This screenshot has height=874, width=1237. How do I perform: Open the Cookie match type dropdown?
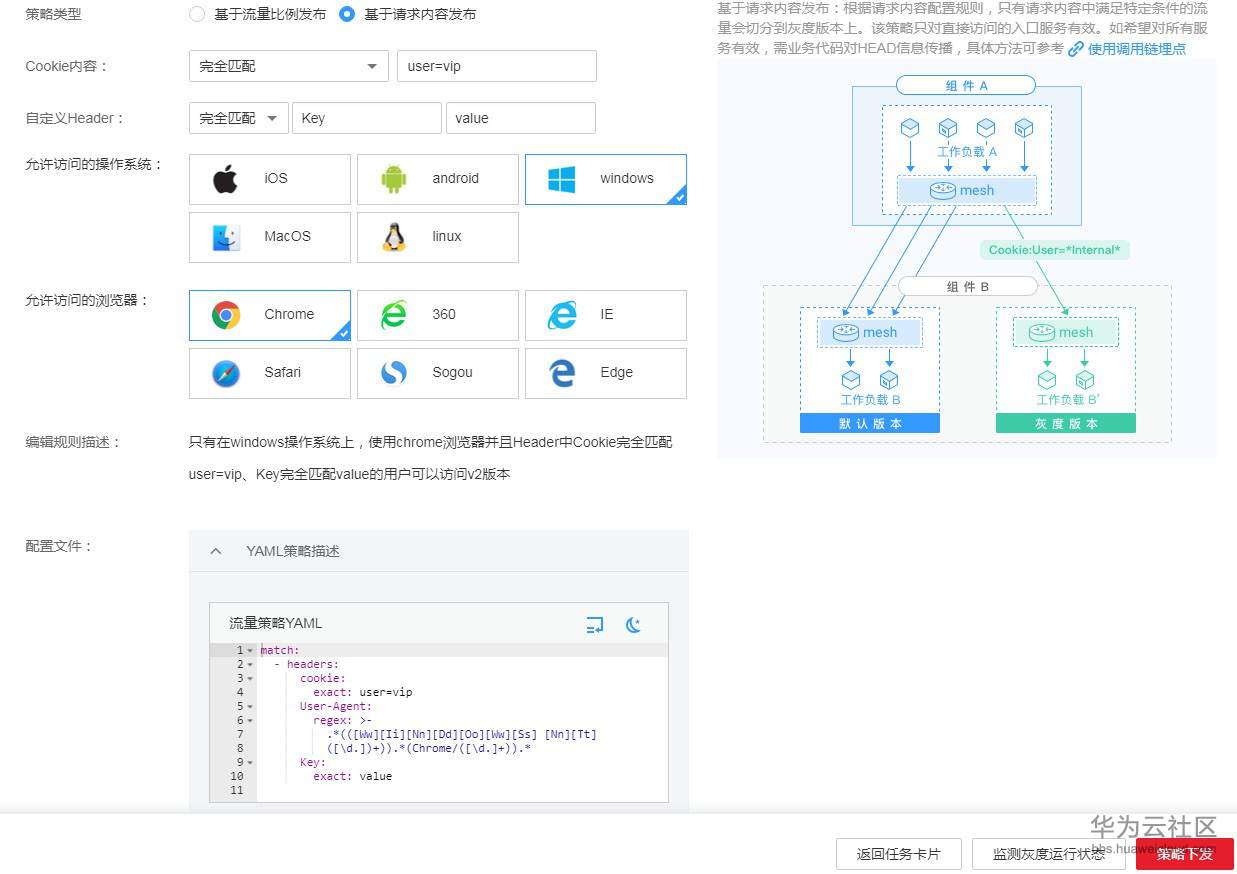pos(289,66)
